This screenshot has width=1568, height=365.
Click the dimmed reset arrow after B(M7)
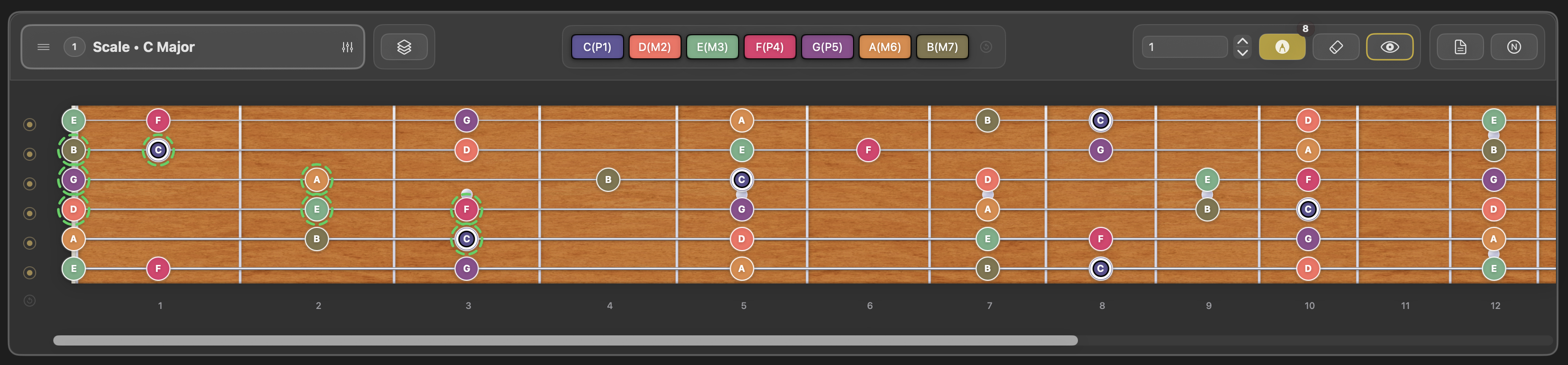point(986,47)
